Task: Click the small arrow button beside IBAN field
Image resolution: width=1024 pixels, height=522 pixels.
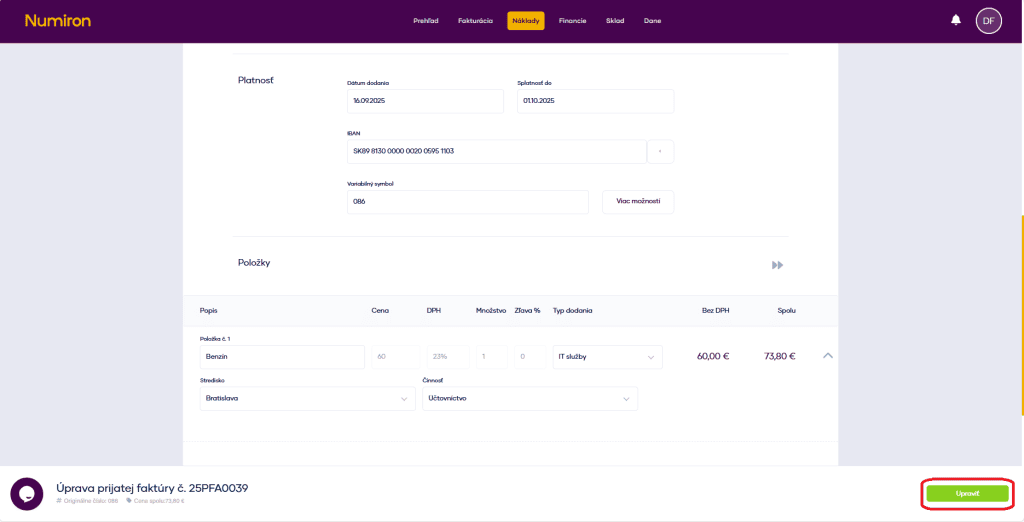Action: pyautogui.click(x=660, y=152)
